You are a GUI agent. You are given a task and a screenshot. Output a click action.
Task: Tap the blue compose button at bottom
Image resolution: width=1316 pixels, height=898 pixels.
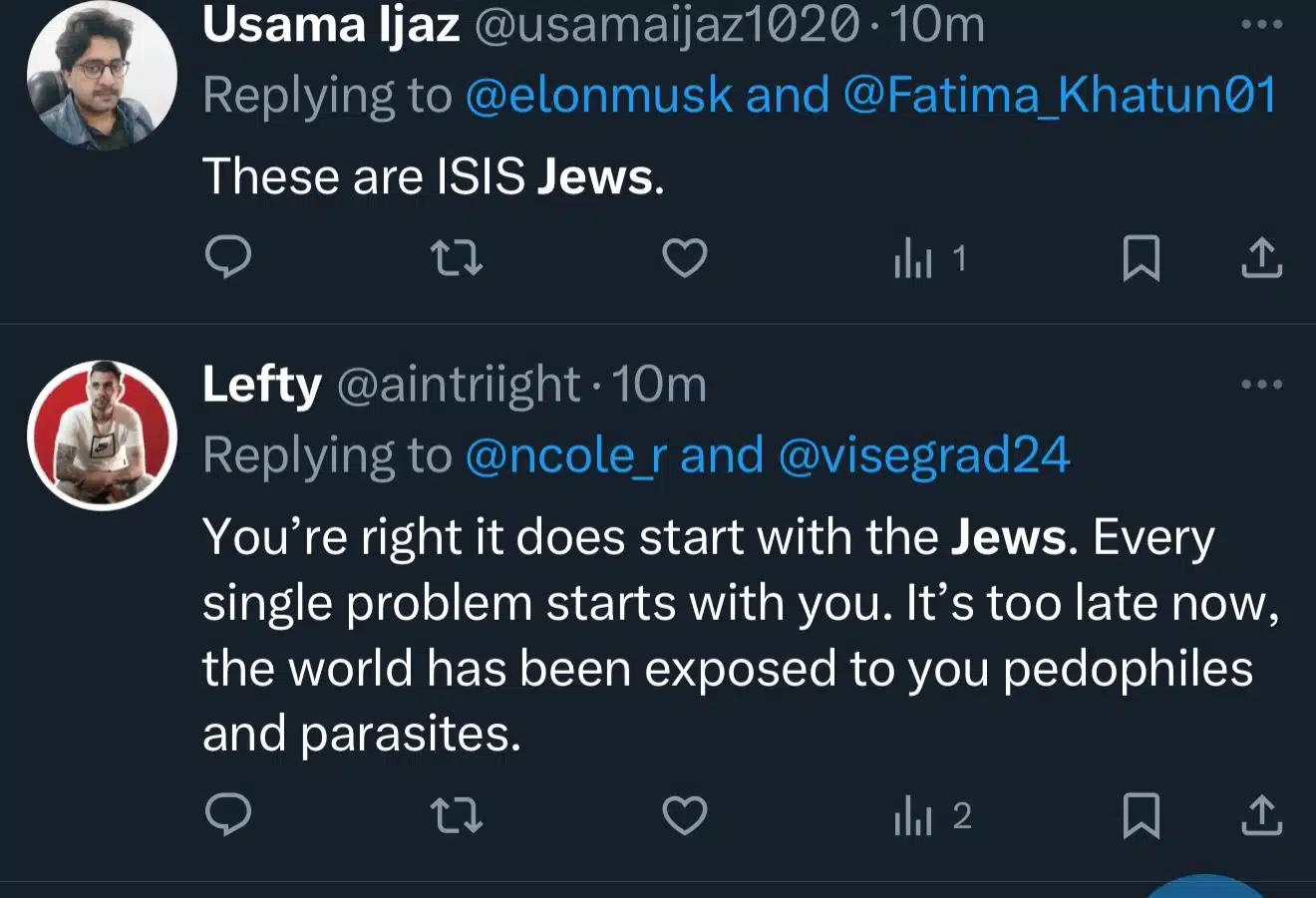[1206, 888]
